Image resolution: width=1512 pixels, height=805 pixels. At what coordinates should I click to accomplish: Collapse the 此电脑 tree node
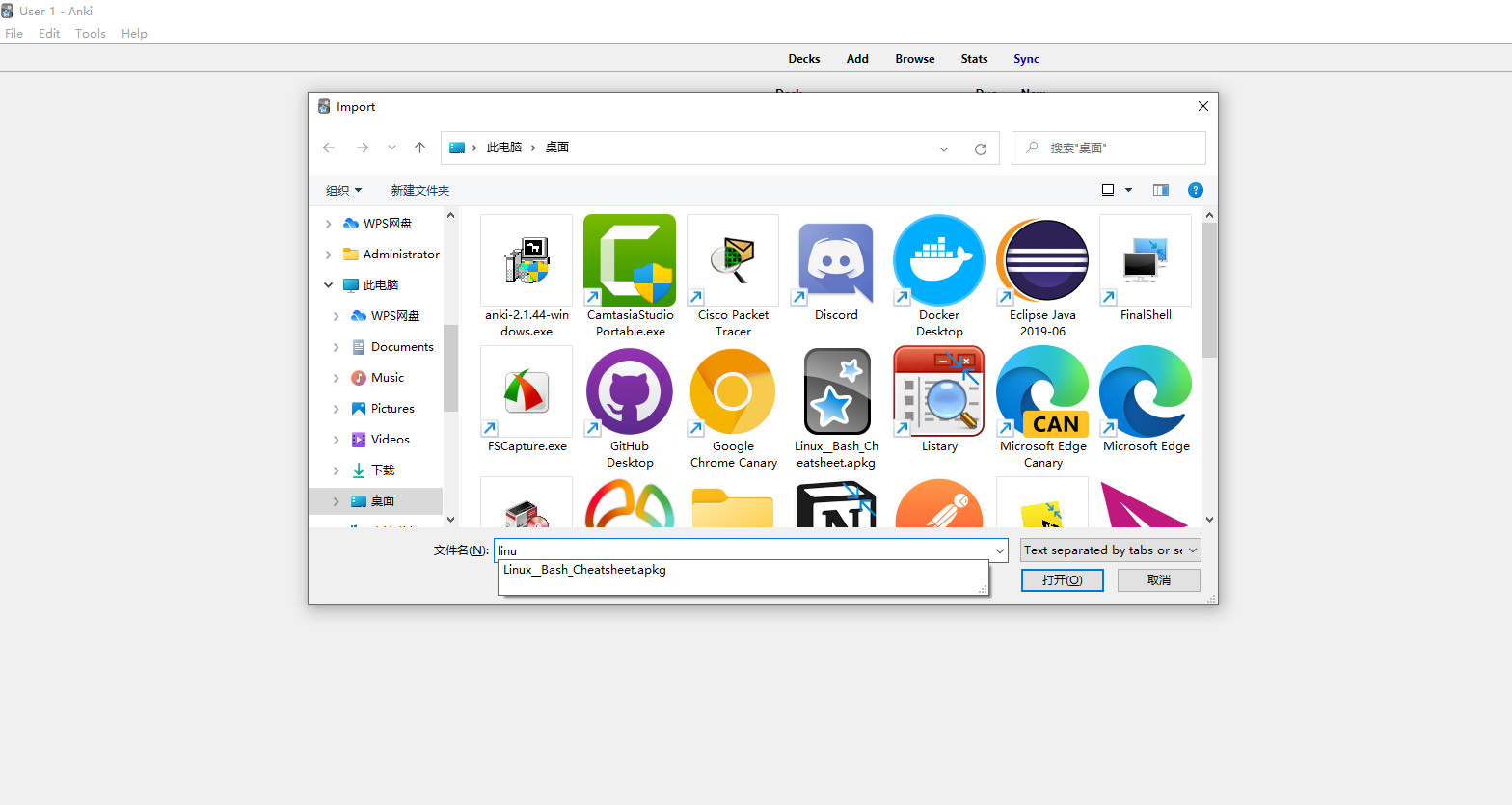pos(329,285)
